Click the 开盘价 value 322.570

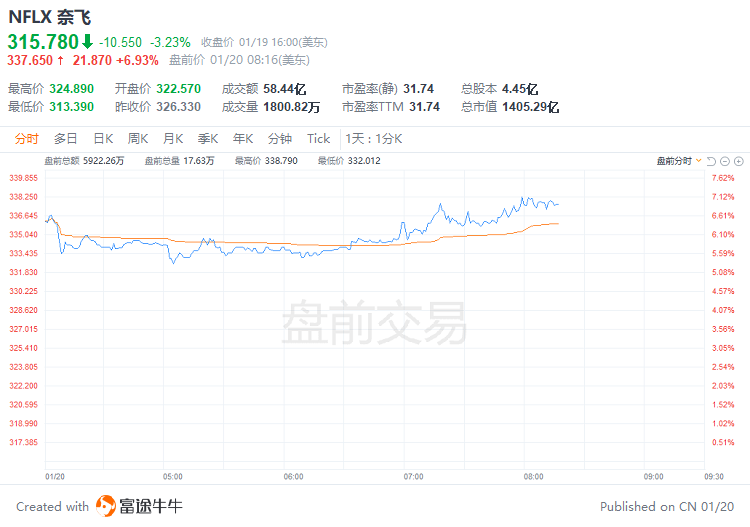tap(178, 89)
